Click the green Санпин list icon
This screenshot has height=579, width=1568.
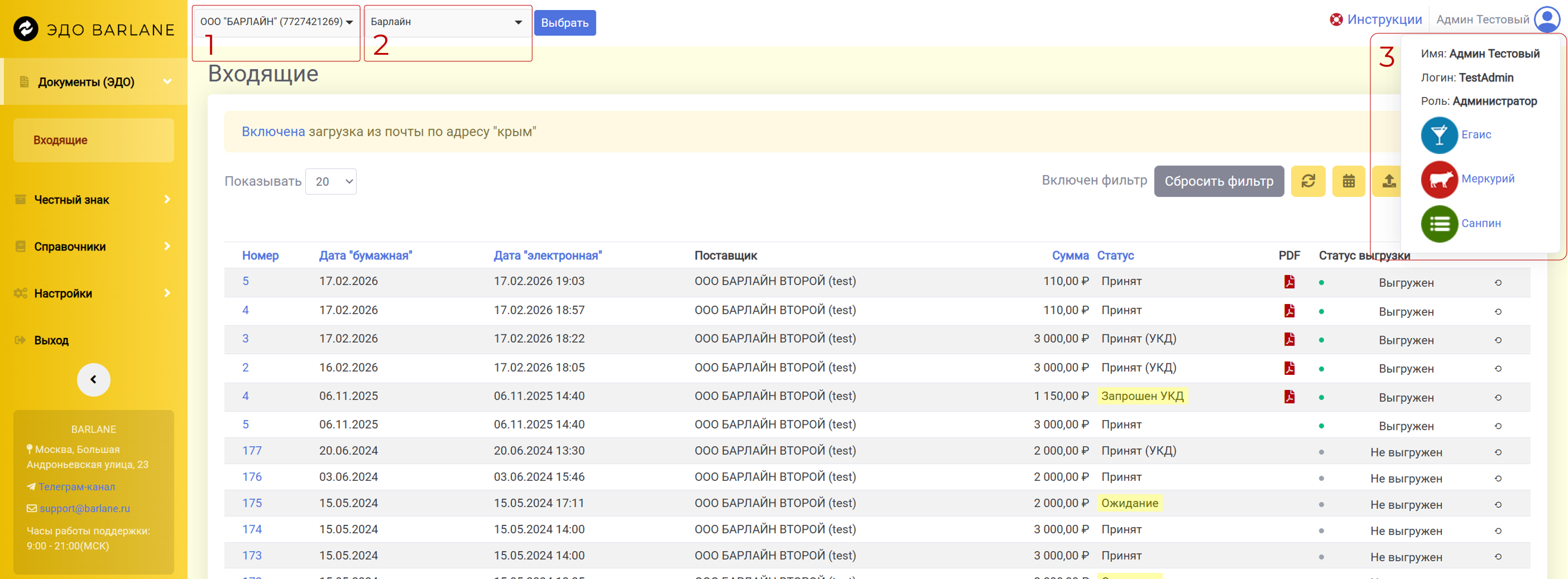pyautogui.click(x=1439, y=224)
